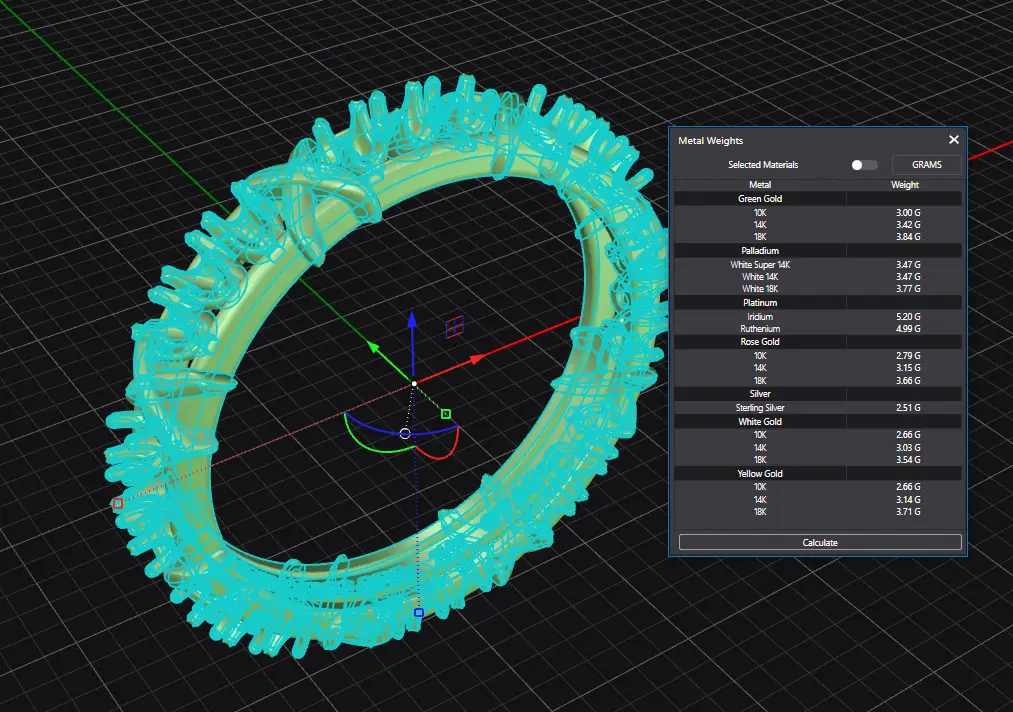Select the Palladium header row
1013x712 pixels.
point(818,251)
